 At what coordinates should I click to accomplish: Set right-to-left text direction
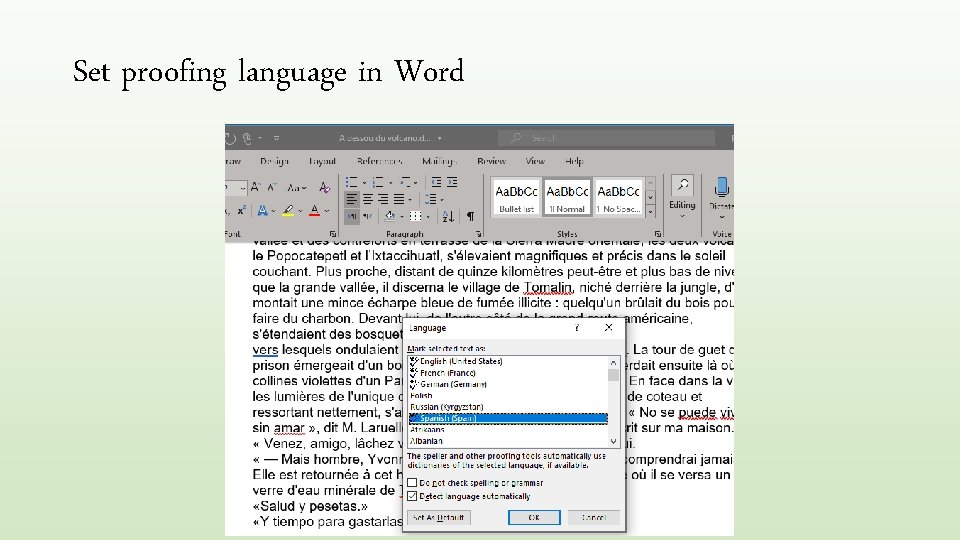pyautogui.click(x=367, y=216)
